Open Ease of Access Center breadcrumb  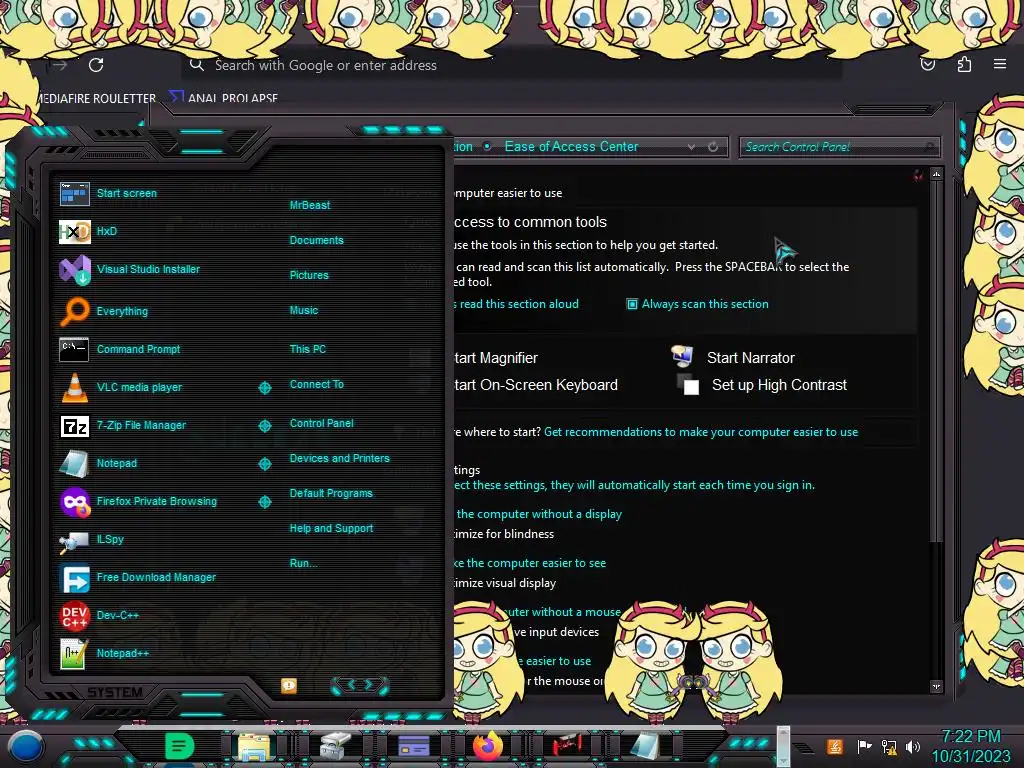(571, 147)
